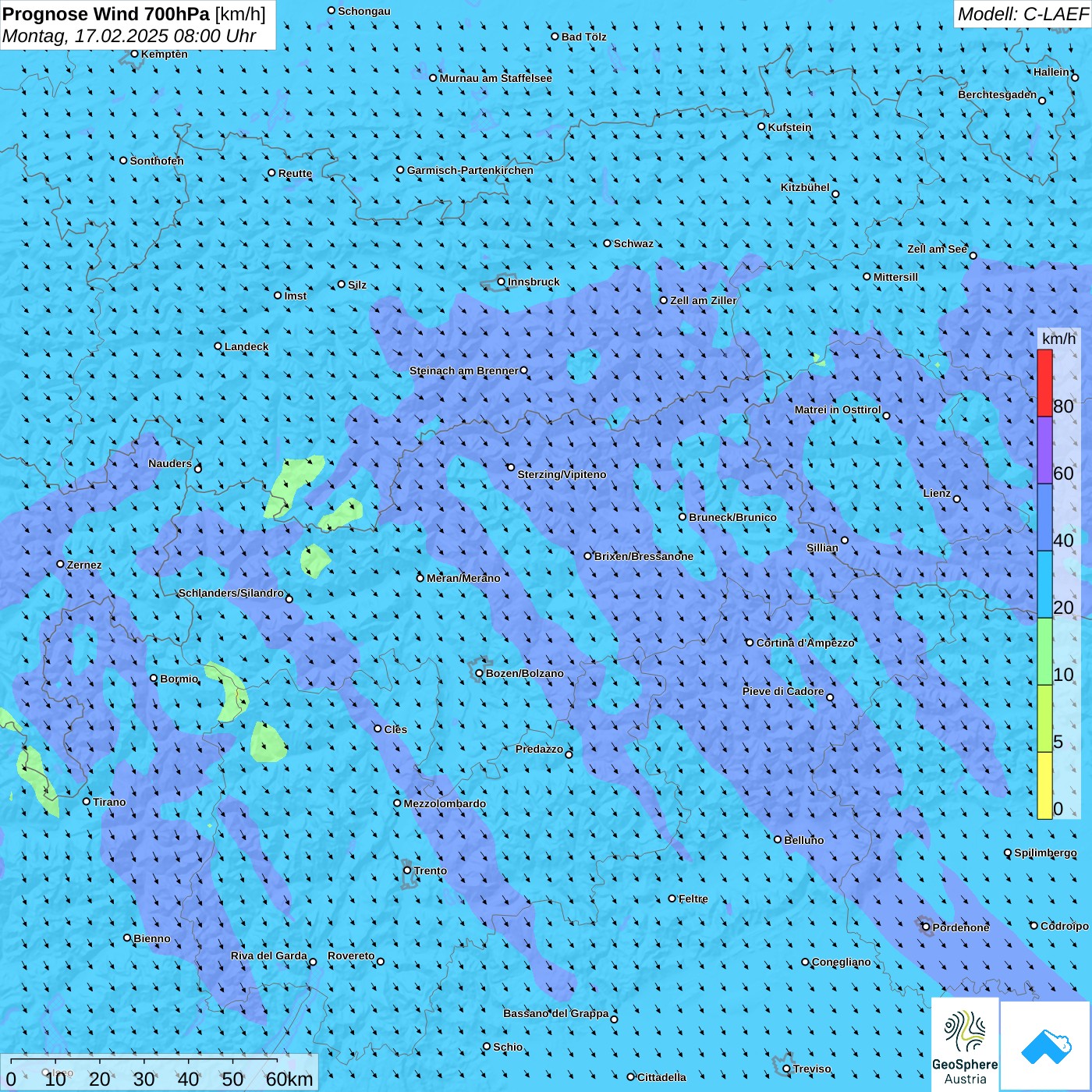The image size is (1092, 1092).
Task: Click the "Modell: C-LAEF" label
Action: (x=1023, y=14)
